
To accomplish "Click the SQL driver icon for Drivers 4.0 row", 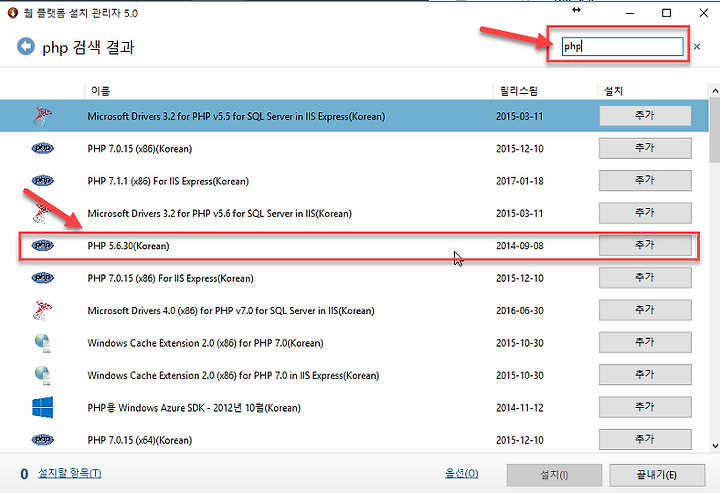I will [42, 310].
